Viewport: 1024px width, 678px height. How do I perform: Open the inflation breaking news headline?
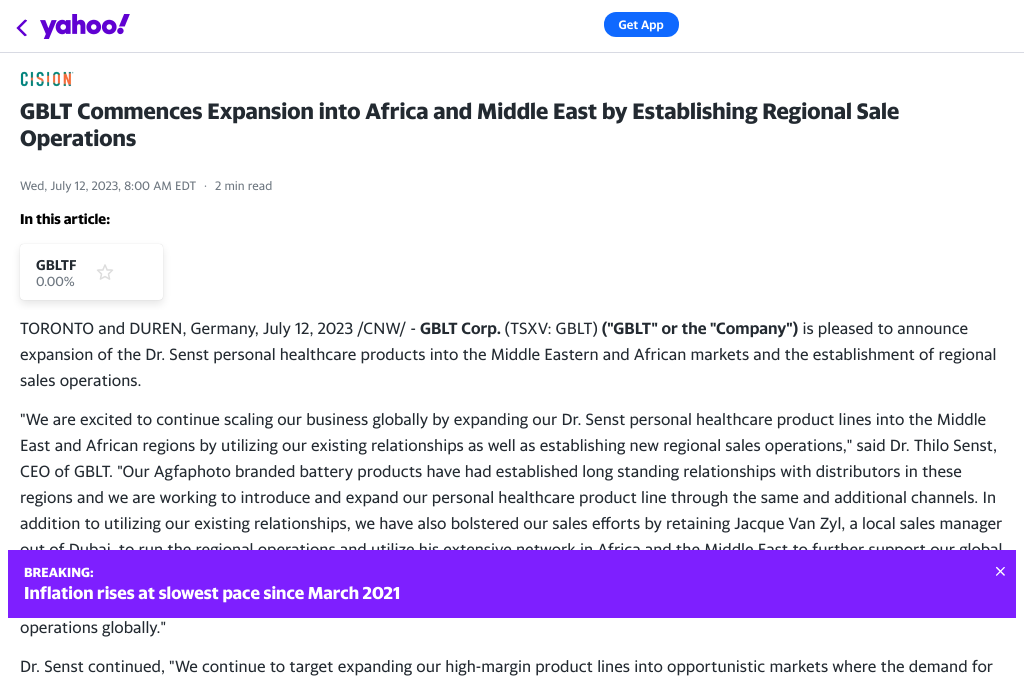pyautogui.click(x=212, y=593)
